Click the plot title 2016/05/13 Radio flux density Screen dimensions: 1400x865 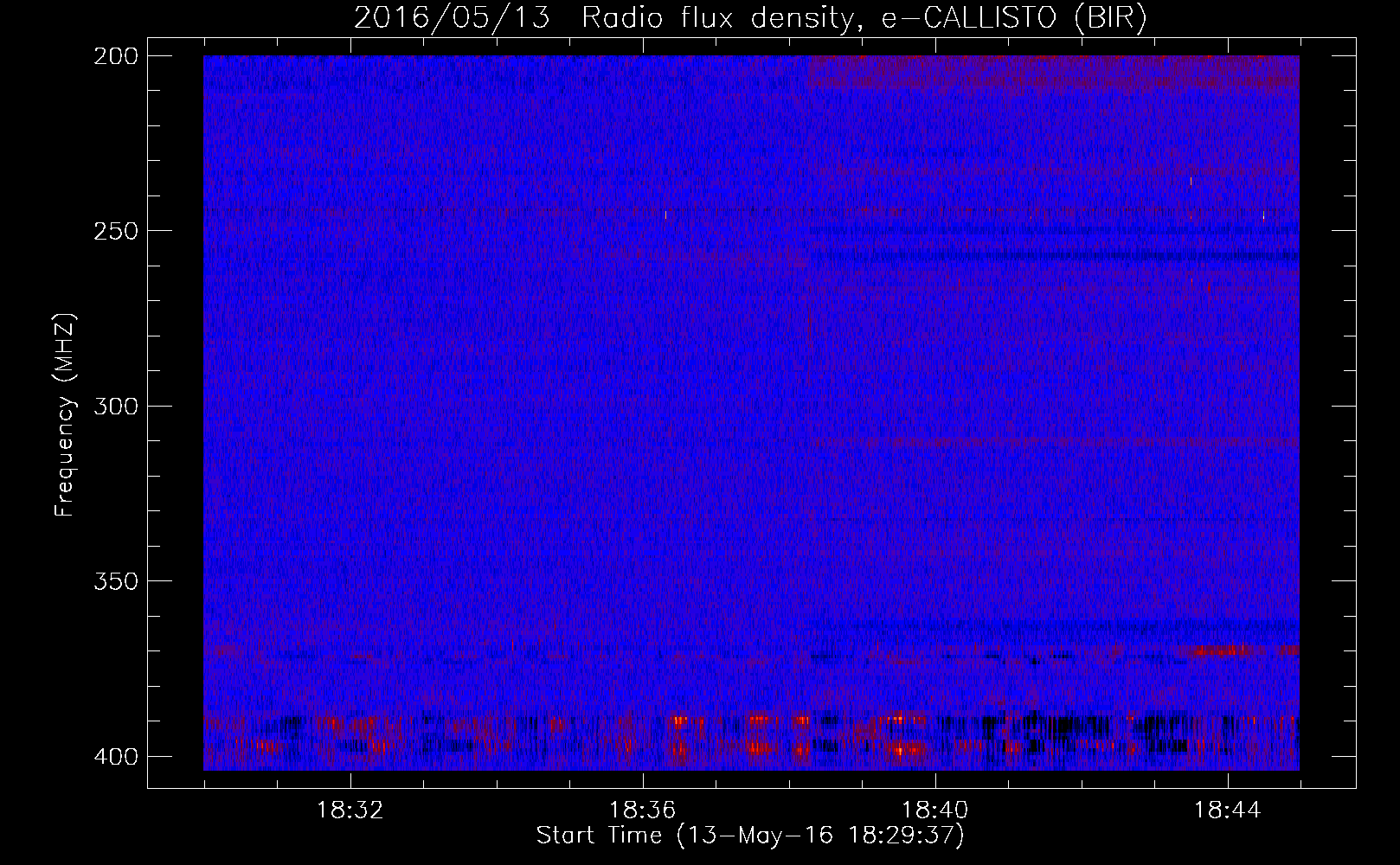[750, 17]
